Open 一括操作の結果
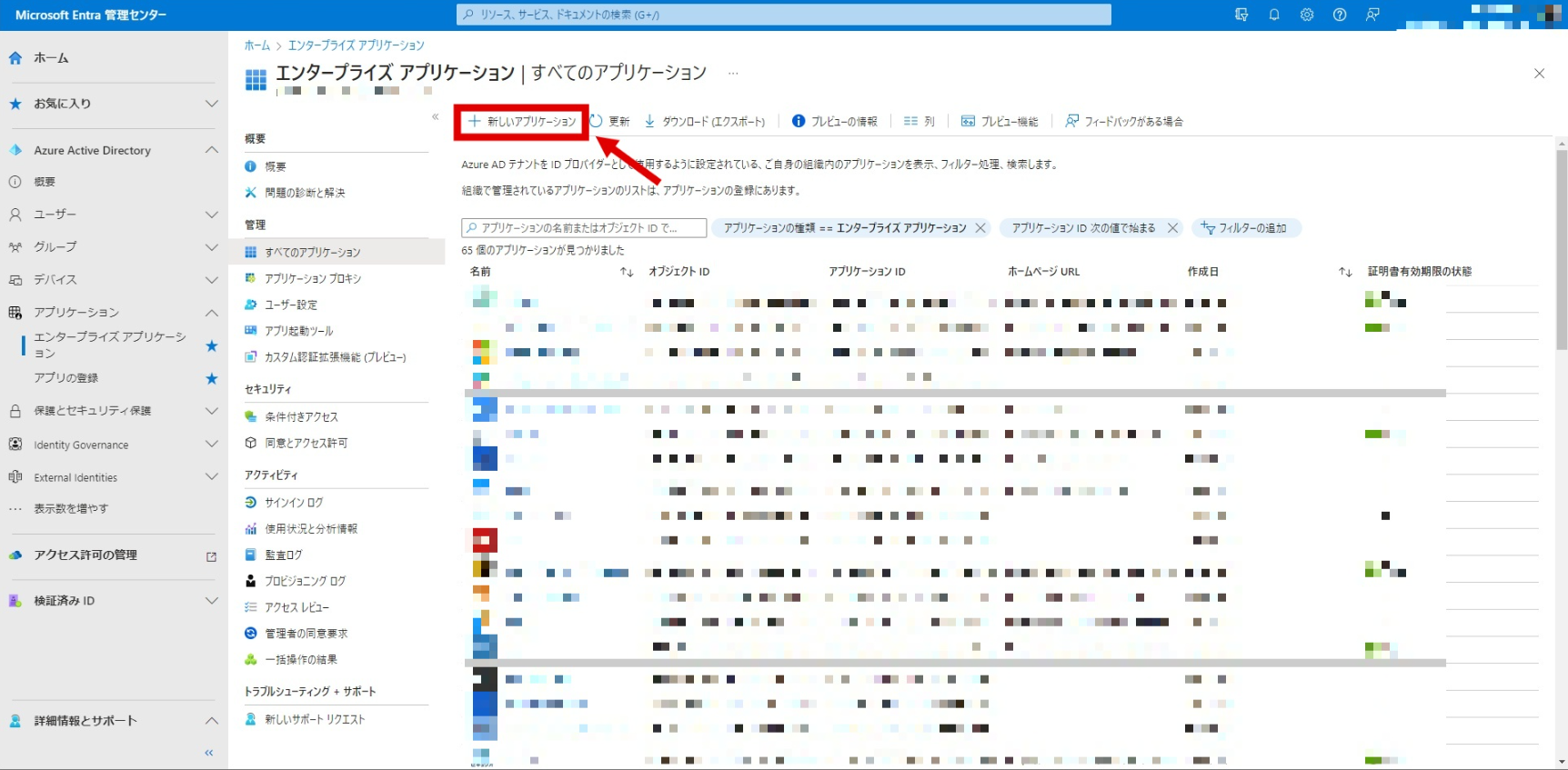This screenshot has width=1568, height=770. (x=301, y=660)
